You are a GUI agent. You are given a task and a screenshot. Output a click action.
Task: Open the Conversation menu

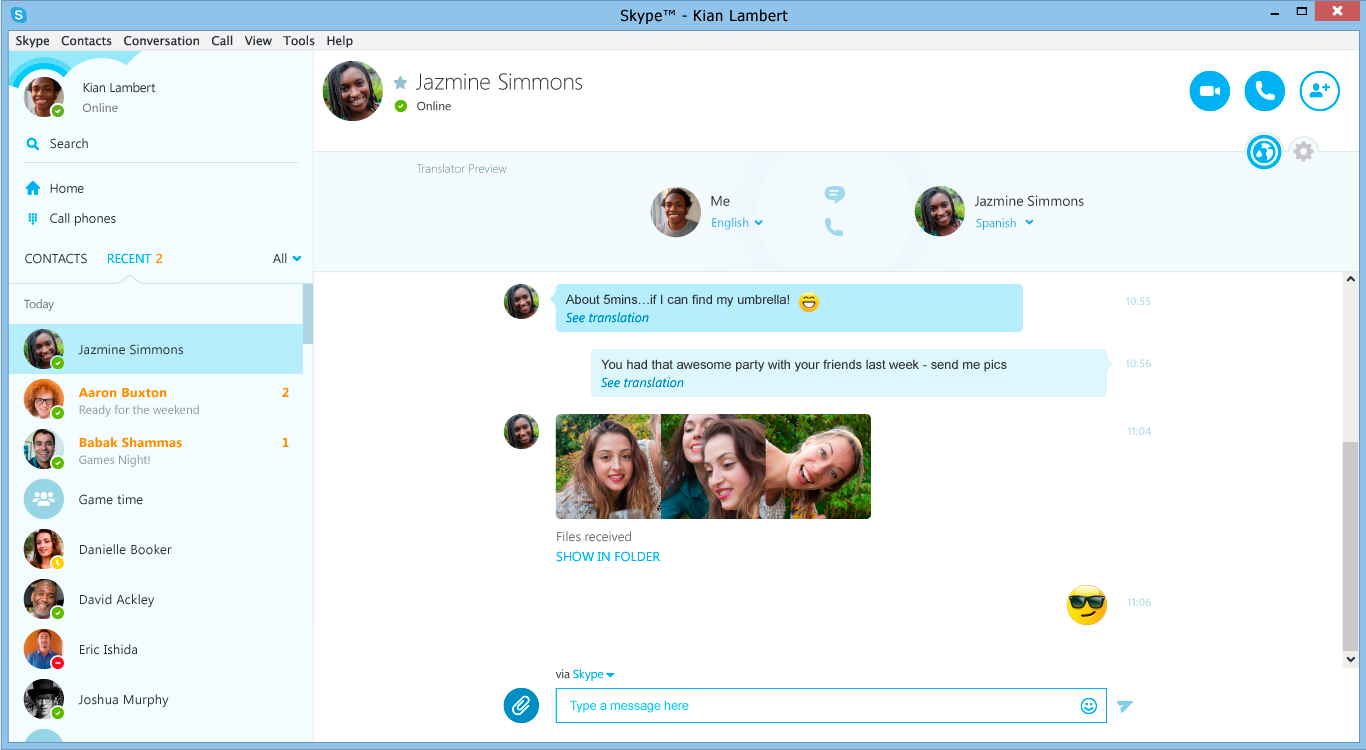click(161, 40)
